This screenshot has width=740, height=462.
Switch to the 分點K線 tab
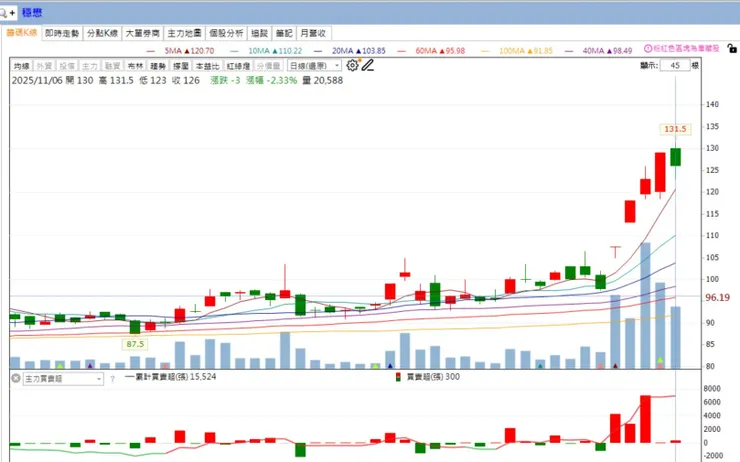point(102,33)
